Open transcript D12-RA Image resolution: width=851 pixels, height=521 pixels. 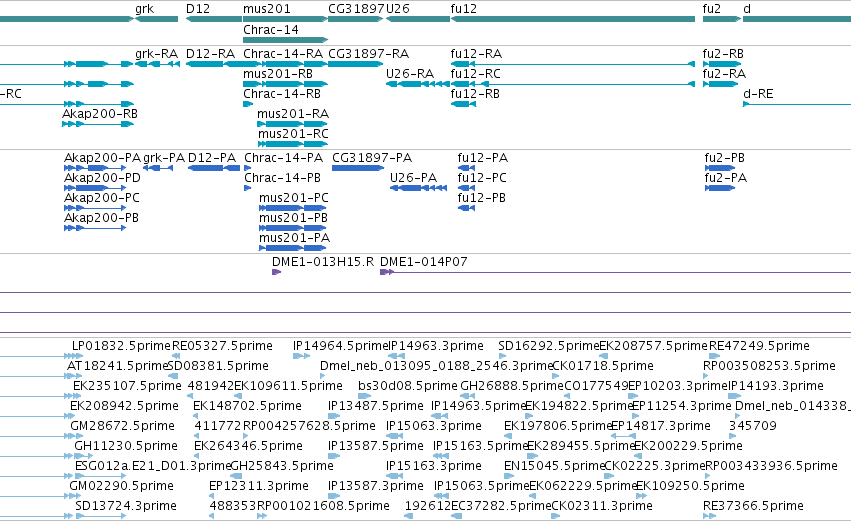(x=211, y=54)
